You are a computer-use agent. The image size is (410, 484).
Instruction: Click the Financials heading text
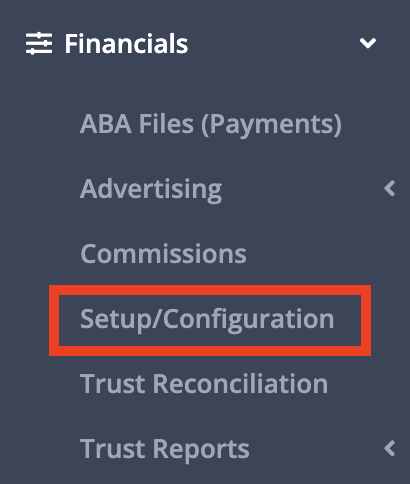point(126,43)
